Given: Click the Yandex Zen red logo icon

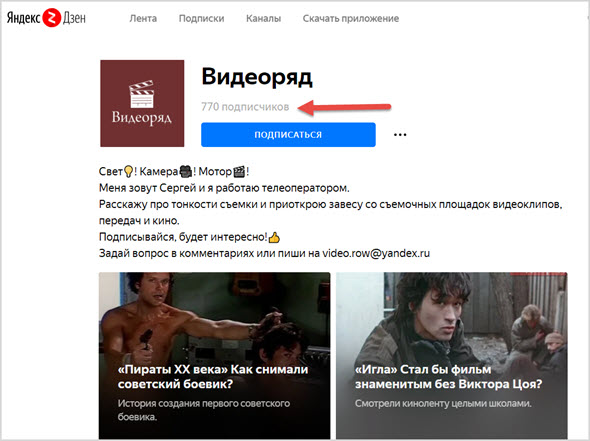Looking at the screenshot, I should 51,18.
